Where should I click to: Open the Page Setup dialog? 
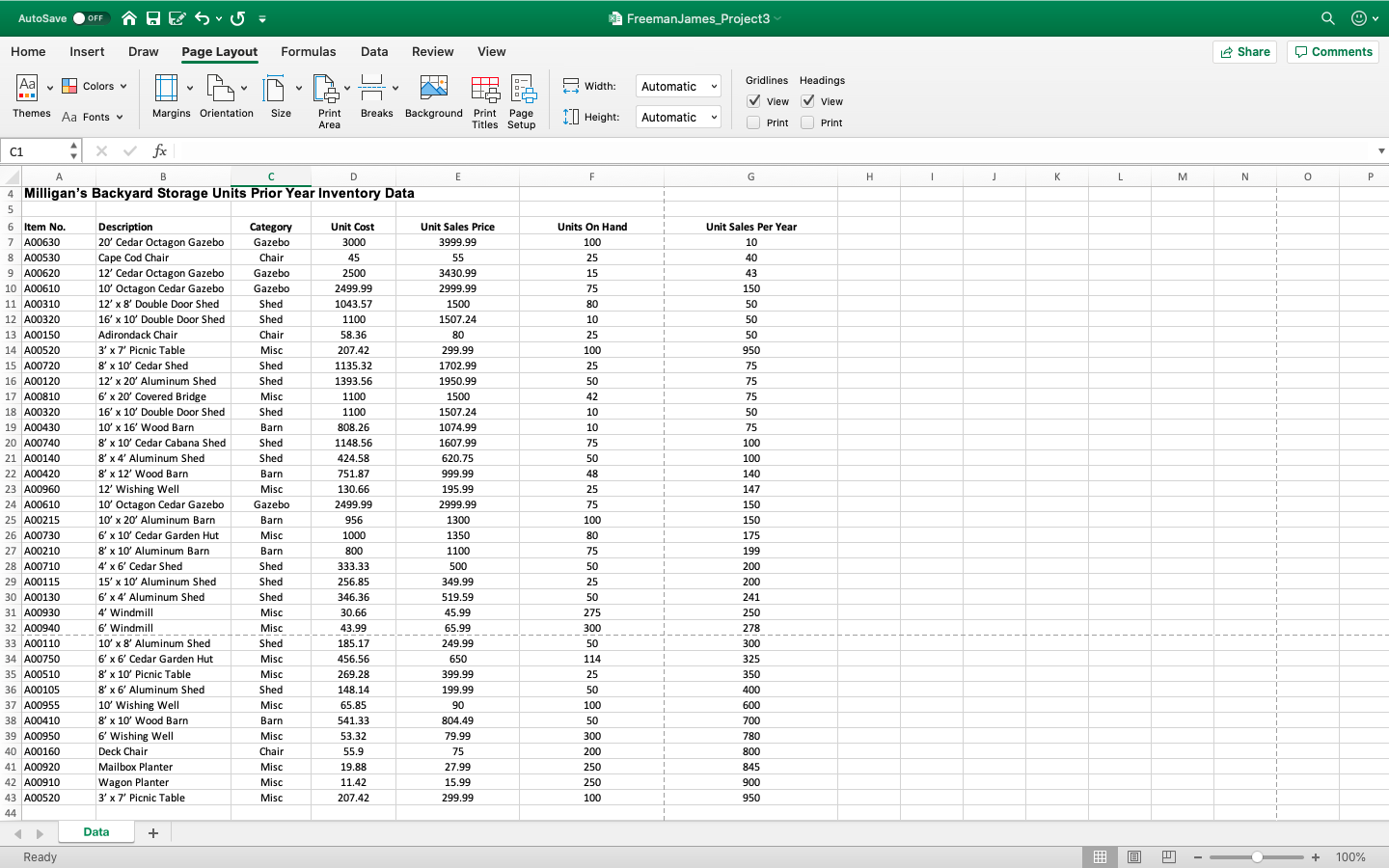tap(522, 100)
